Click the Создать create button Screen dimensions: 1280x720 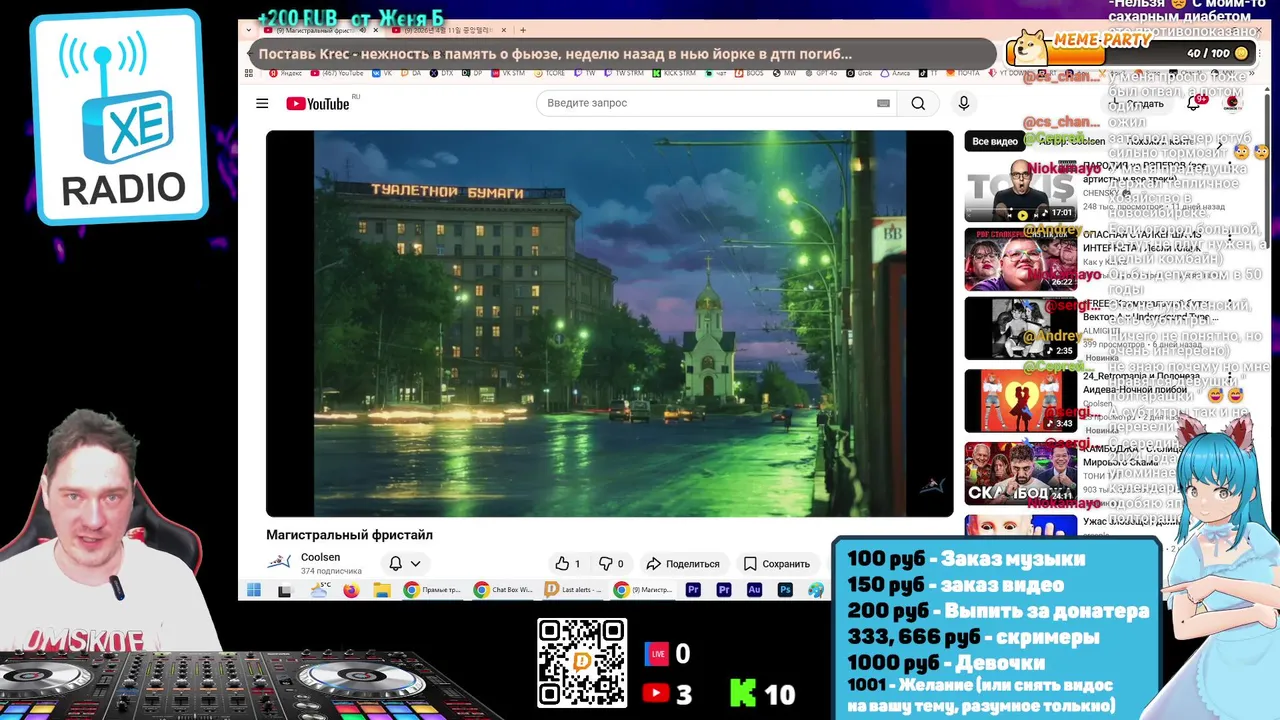(1140, 103)
